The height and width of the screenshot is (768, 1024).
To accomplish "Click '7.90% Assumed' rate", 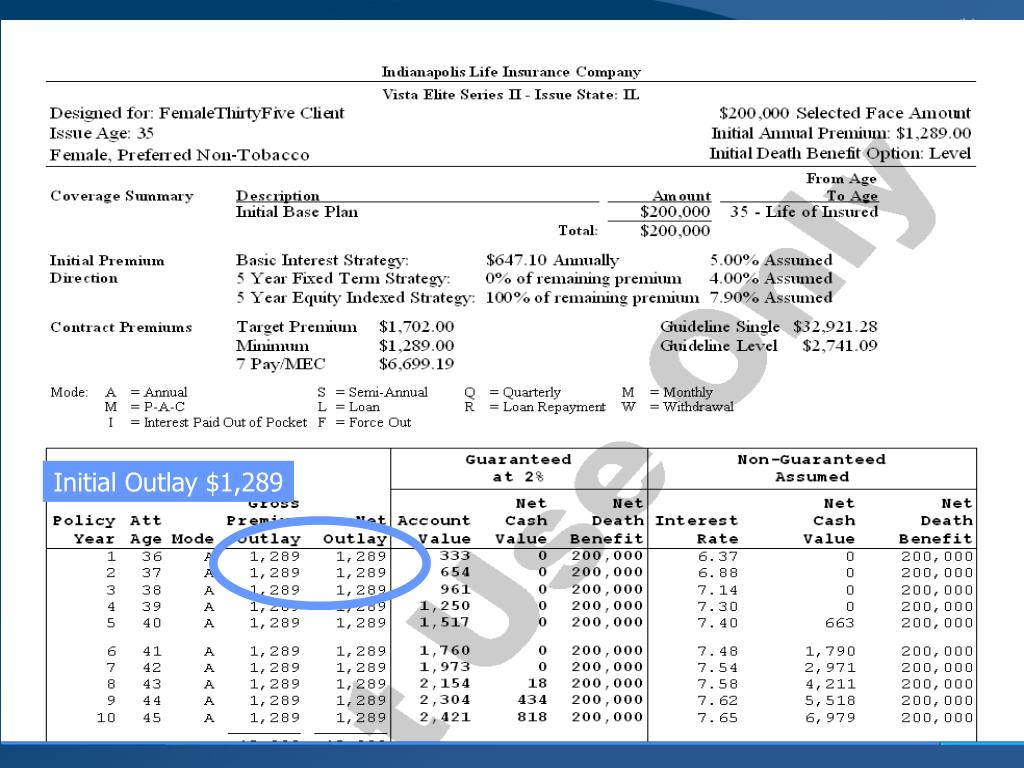I will 771,298.
